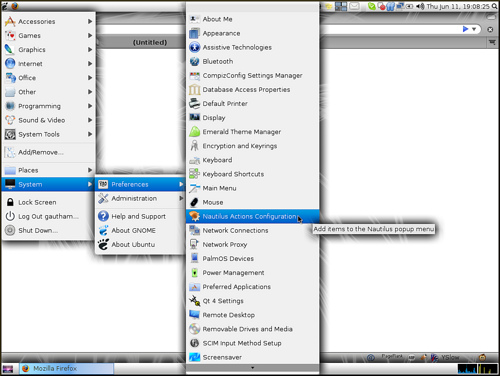Expand the Internet submenu arrow
Image resolution: width=500 pixels, height=376 pixels.
click(x=90, y=63)
